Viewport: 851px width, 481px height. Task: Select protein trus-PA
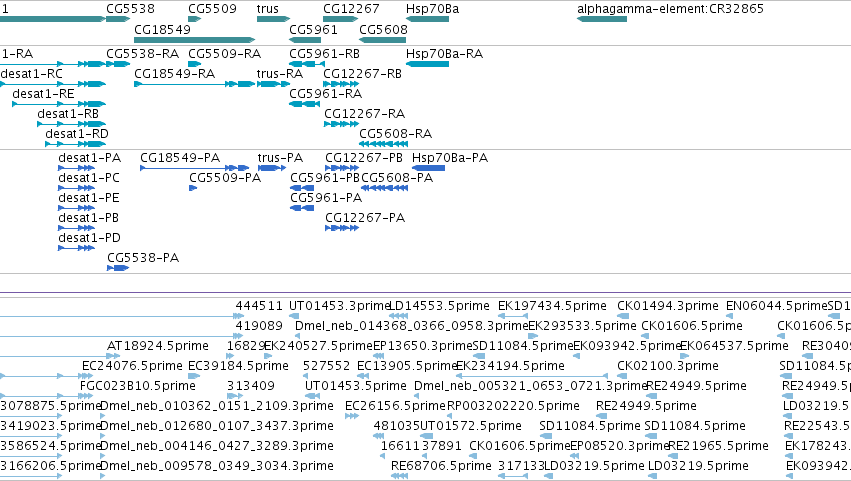tap(280, 158)
